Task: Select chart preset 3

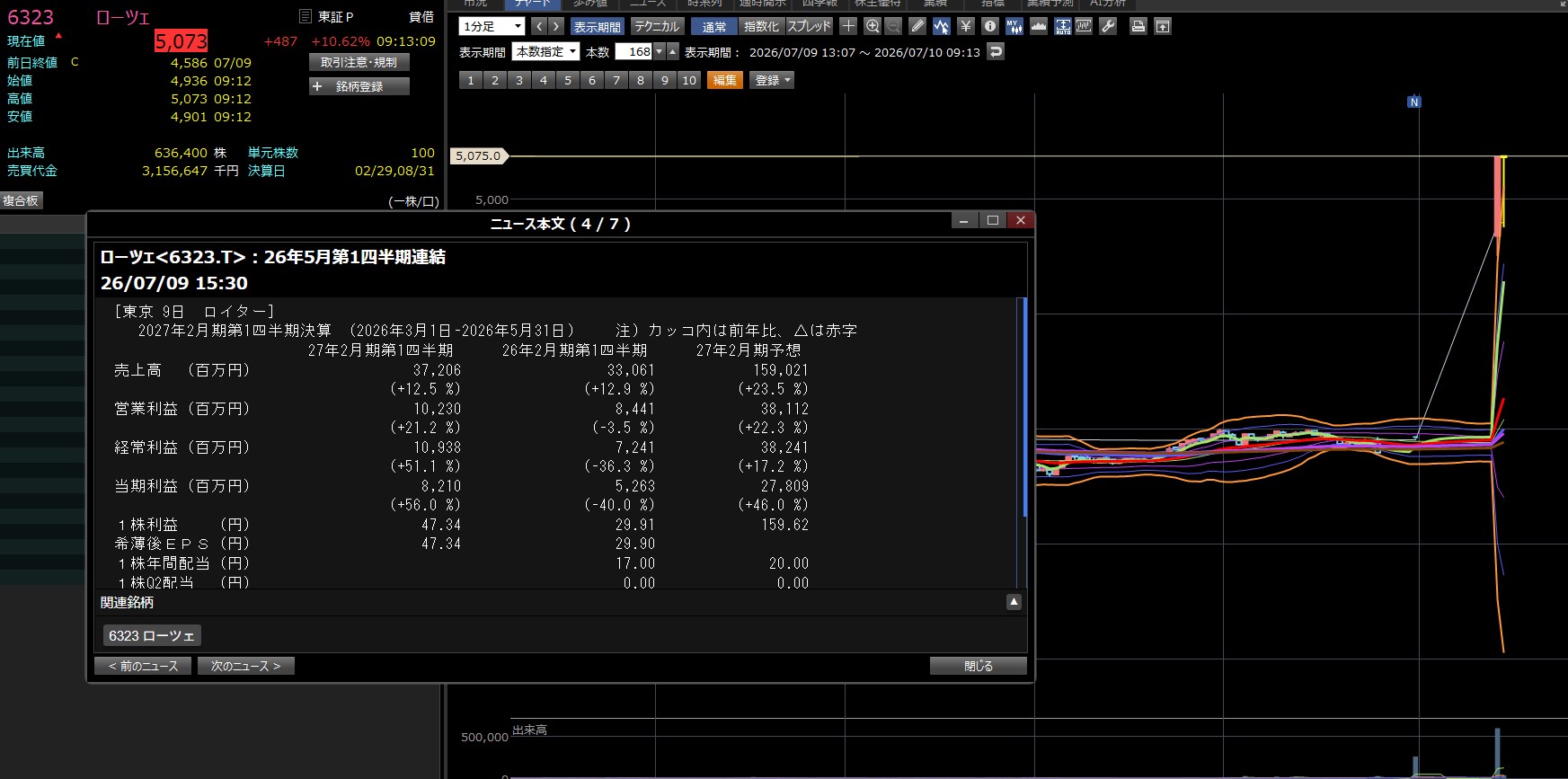Action: 519,80
